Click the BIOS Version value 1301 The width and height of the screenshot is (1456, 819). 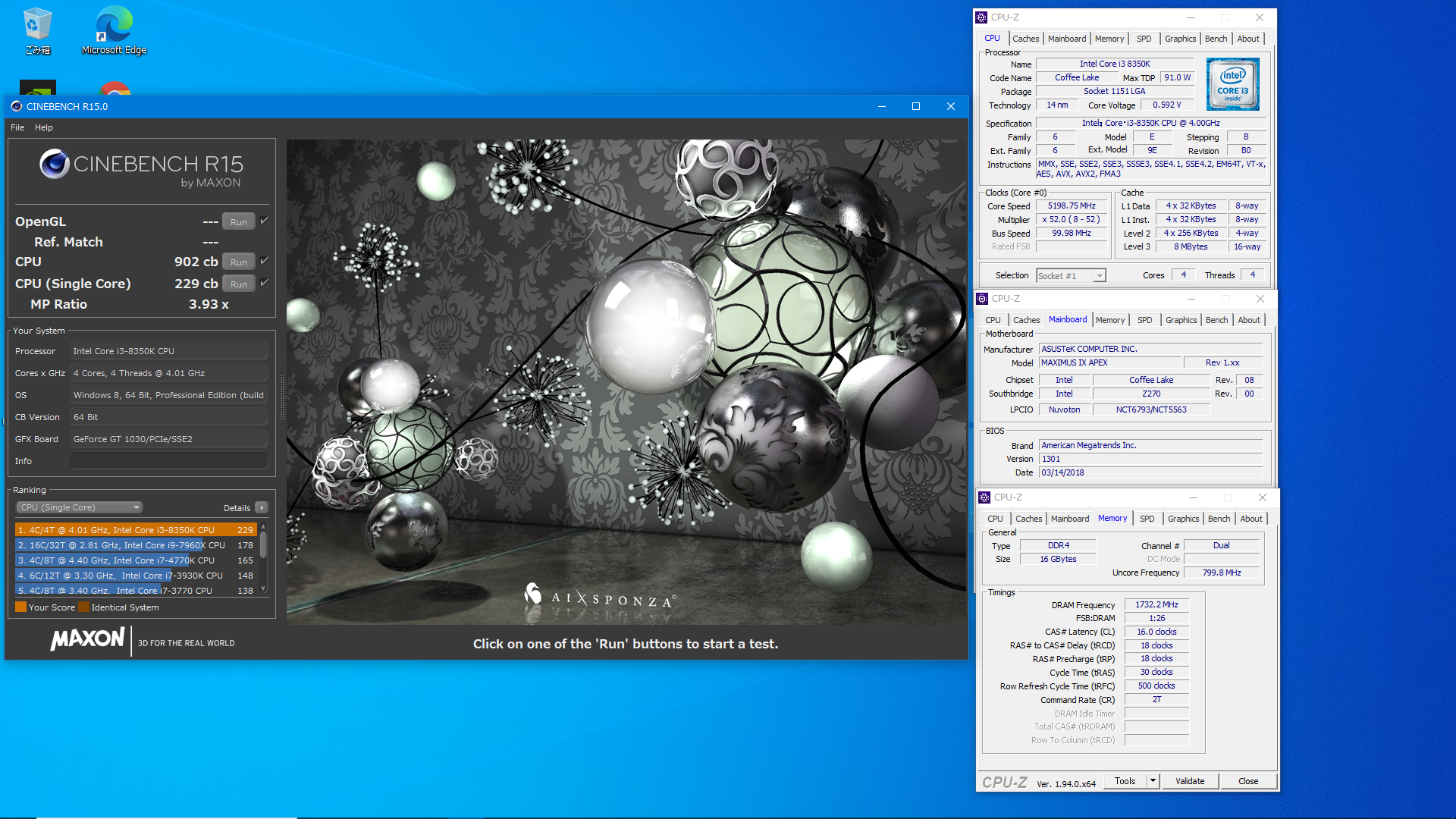click(x=1150, y=459)
